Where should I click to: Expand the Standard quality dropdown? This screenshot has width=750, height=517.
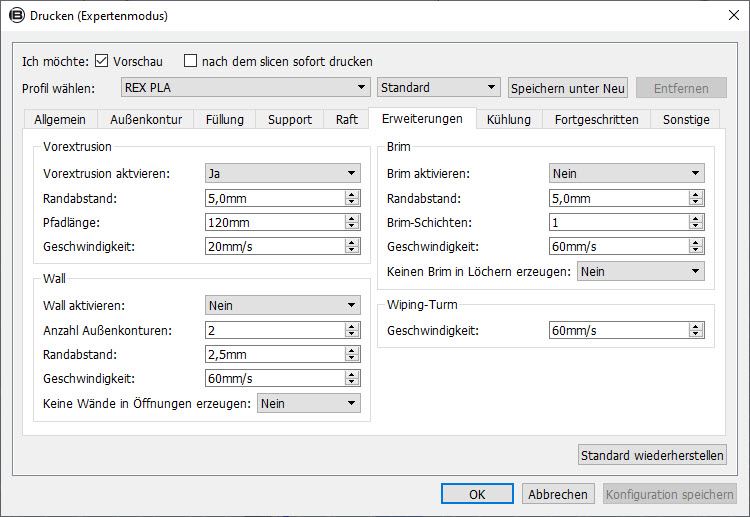[439, 88]
